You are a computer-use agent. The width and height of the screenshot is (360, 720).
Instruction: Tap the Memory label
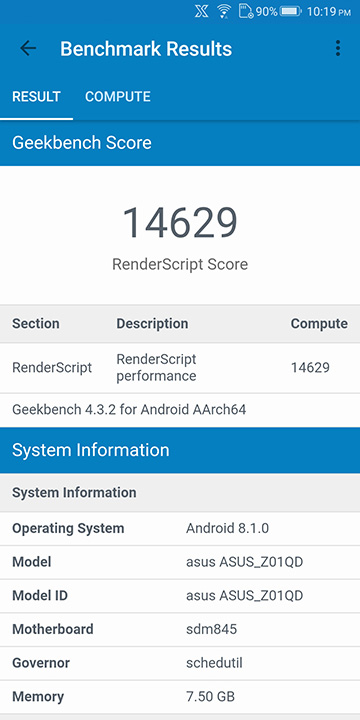point(38,697)
